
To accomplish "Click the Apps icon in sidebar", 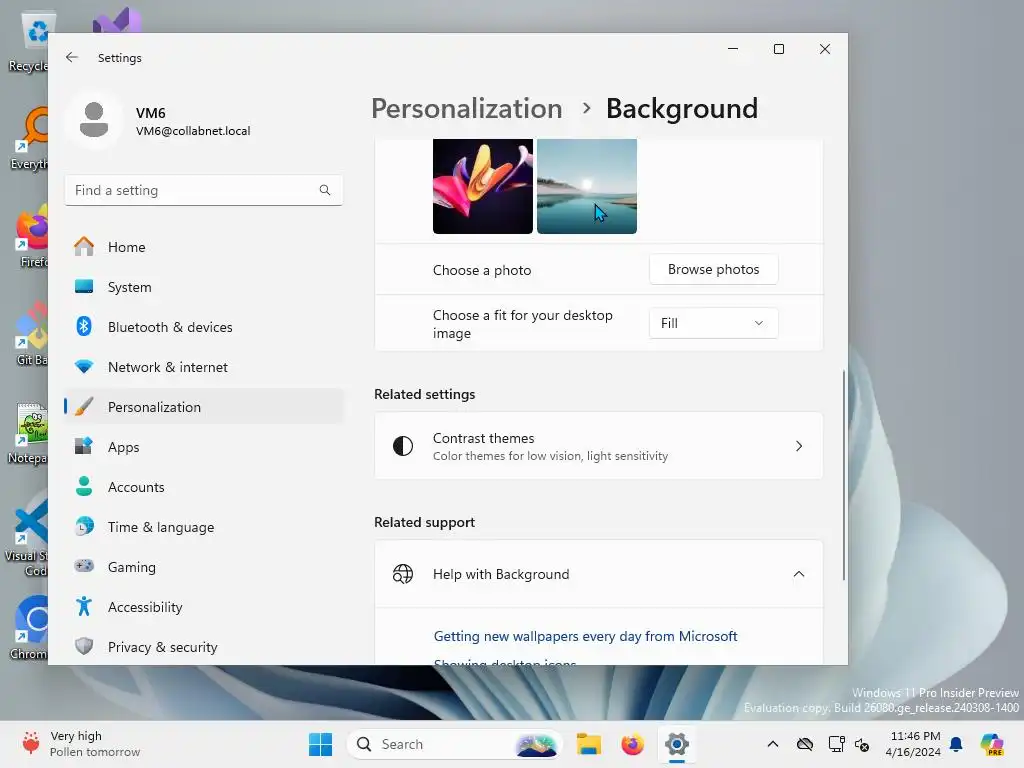I will pyautogui.click(x=84, y=447).
